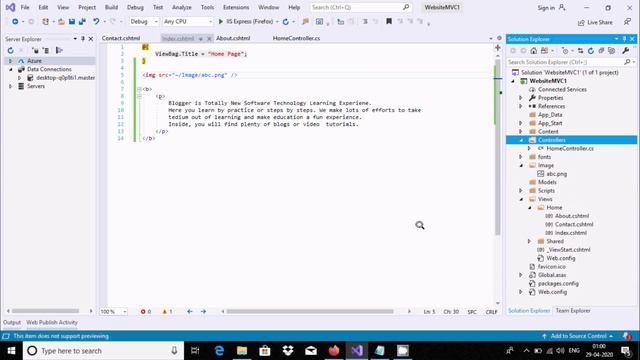The height and width of the screenshot is (360, 640).
Task: Click the editor's horizontal scrollbar
Action: [310, 311]
